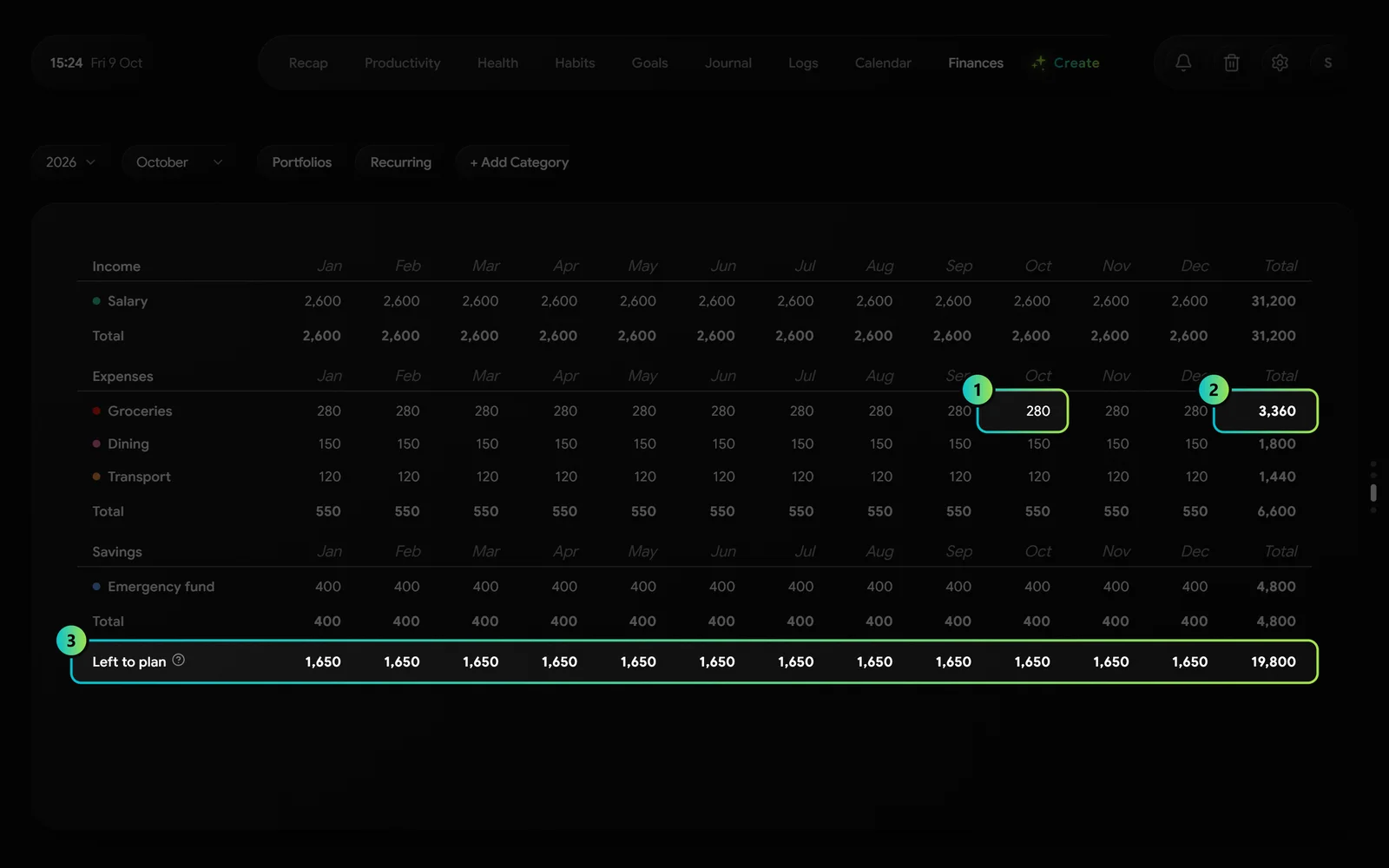Click Left to plan January 1,650
Screen dimensions: 1389x868
(323, 661)
